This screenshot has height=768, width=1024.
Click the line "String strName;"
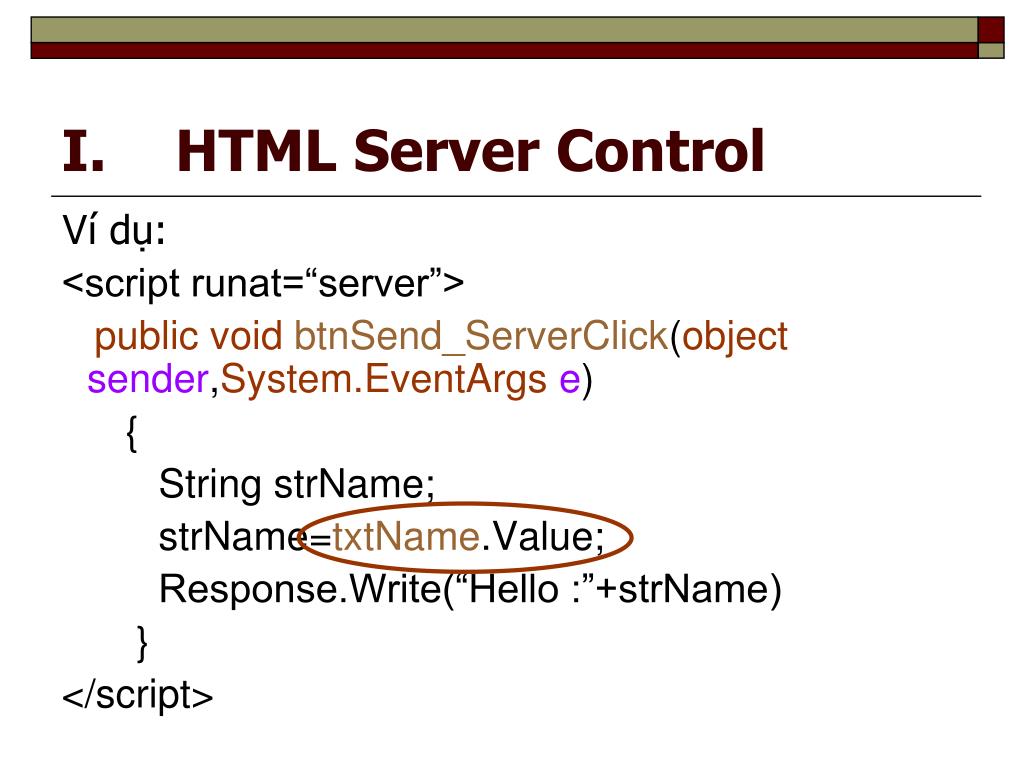pyautogui.click(x=297, y=485)
